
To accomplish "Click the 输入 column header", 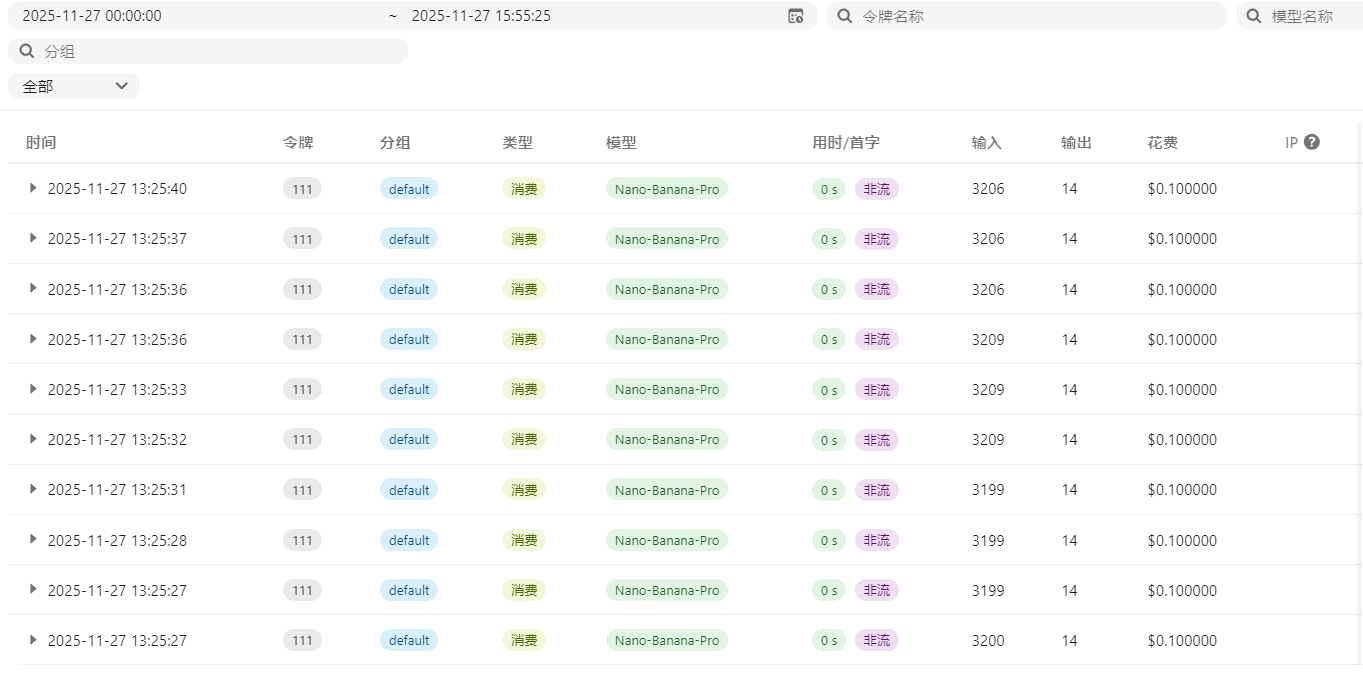I will tap(987, 143).
